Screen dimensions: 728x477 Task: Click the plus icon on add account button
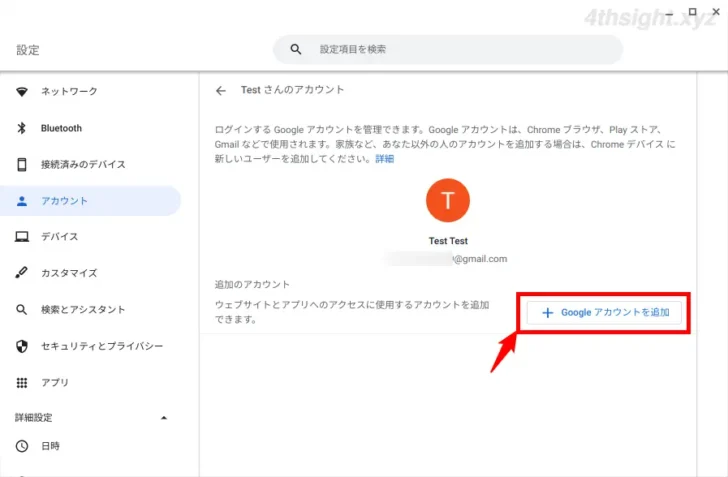tap(547, 313)
